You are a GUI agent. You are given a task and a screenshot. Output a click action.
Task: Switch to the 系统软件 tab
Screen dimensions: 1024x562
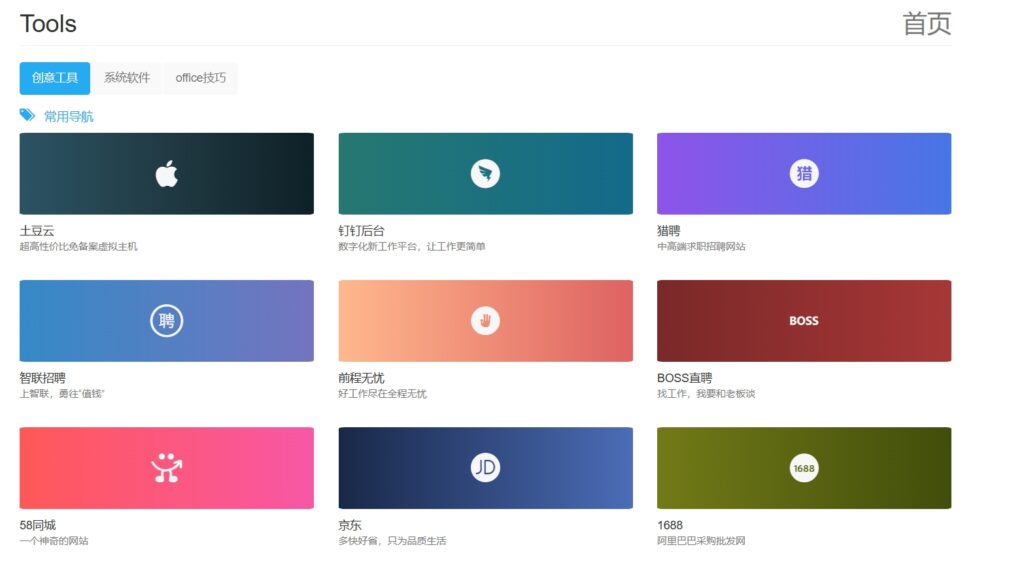(127, 78)
